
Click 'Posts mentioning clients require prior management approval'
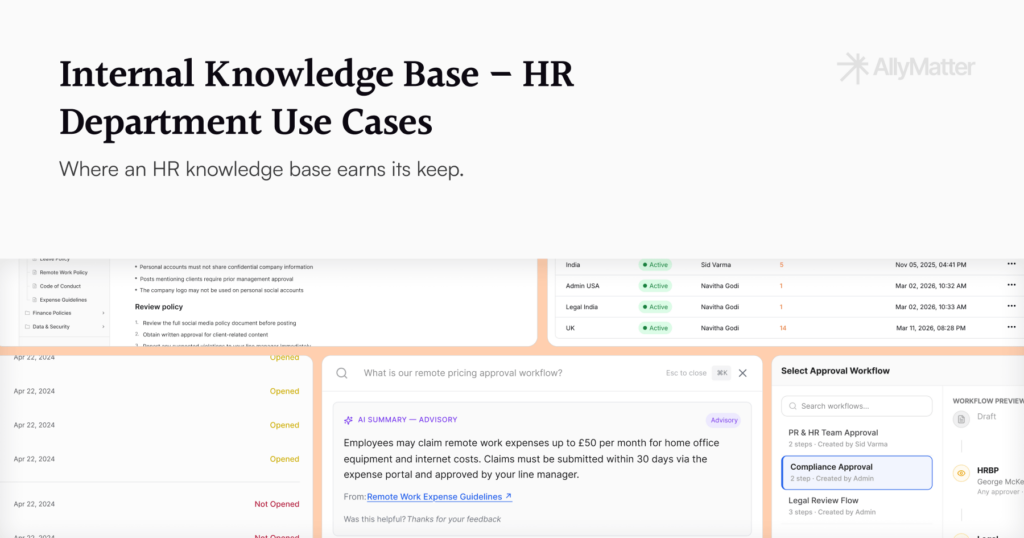coord(216,279)
